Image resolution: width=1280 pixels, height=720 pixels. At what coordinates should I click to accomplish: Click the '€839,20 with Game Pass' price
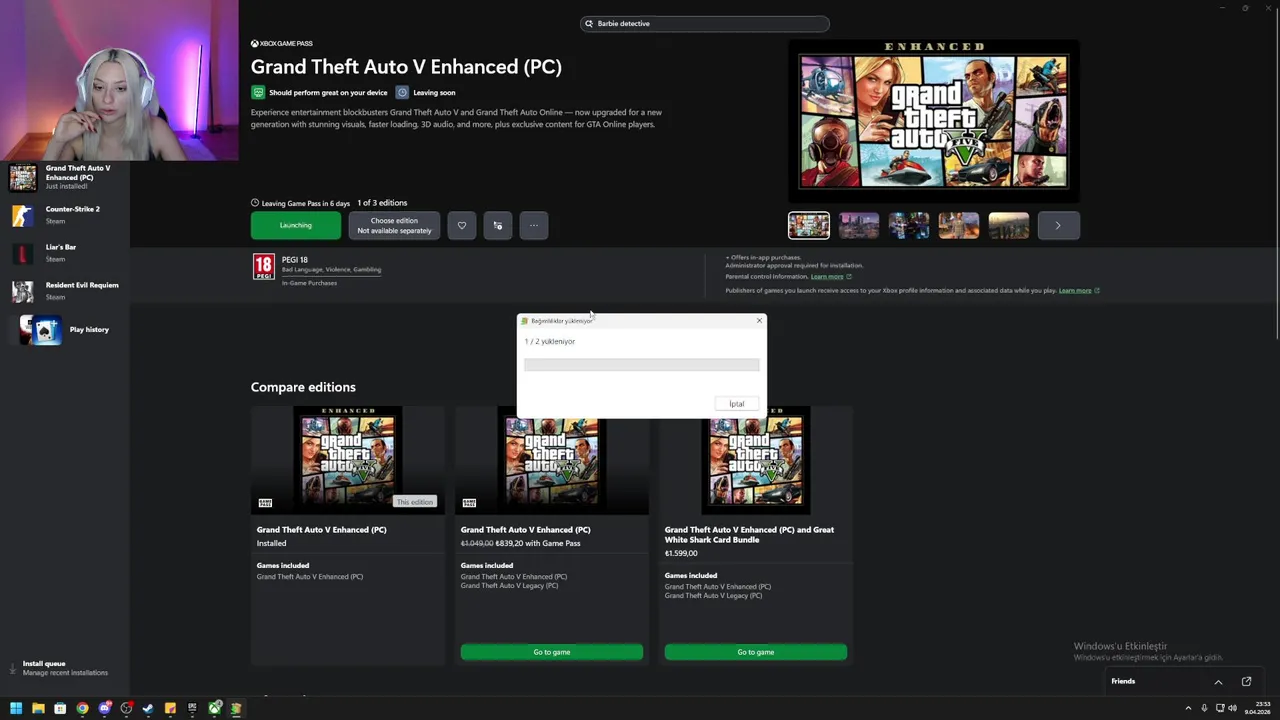[x=538, y=543]
